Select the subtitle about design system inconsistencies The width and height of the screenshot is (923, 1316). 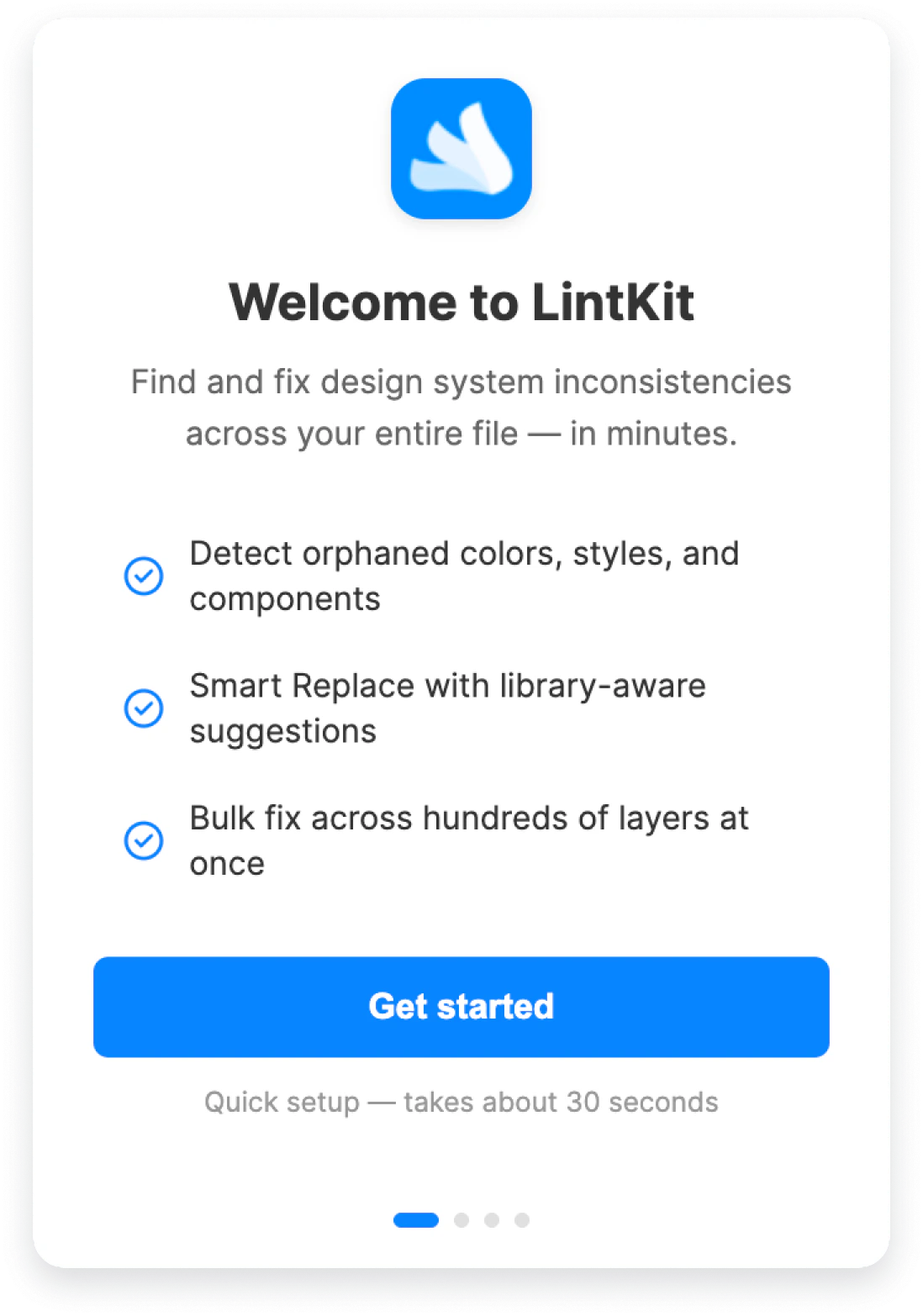tap(461, 408)
